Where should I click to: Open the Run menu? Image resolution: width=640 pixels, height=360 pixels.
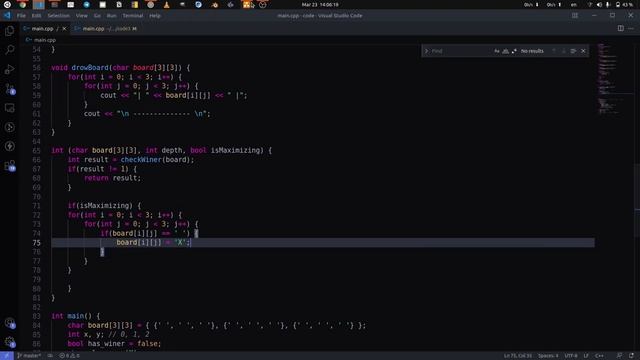click(x=111, y=16)
